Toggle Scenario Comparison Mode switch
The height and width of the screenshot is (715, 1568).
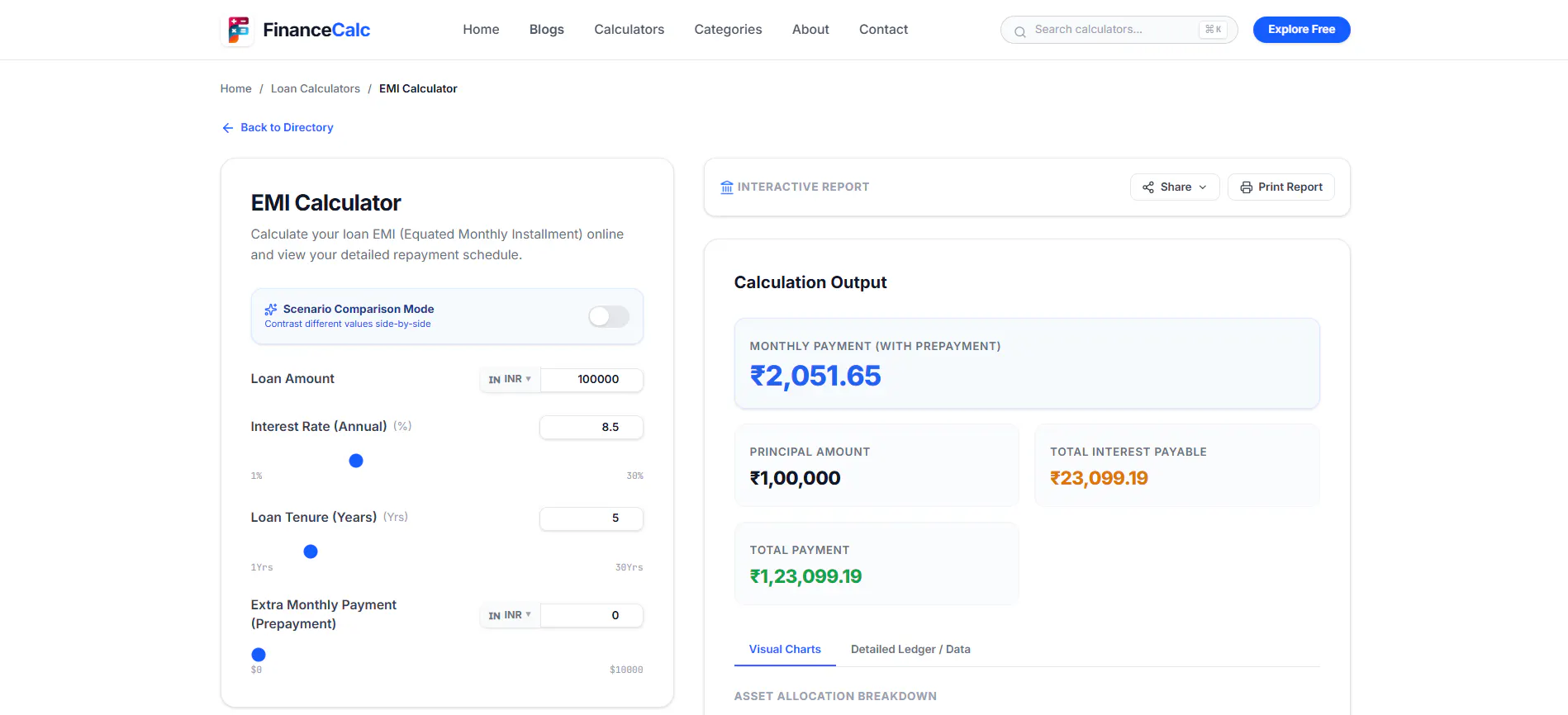[x=609, y=316]
